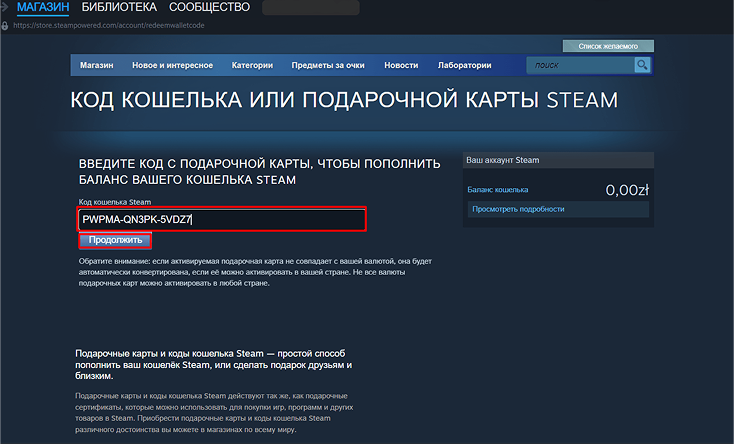Open Новое и интересное menu

[x=172, y=66]
